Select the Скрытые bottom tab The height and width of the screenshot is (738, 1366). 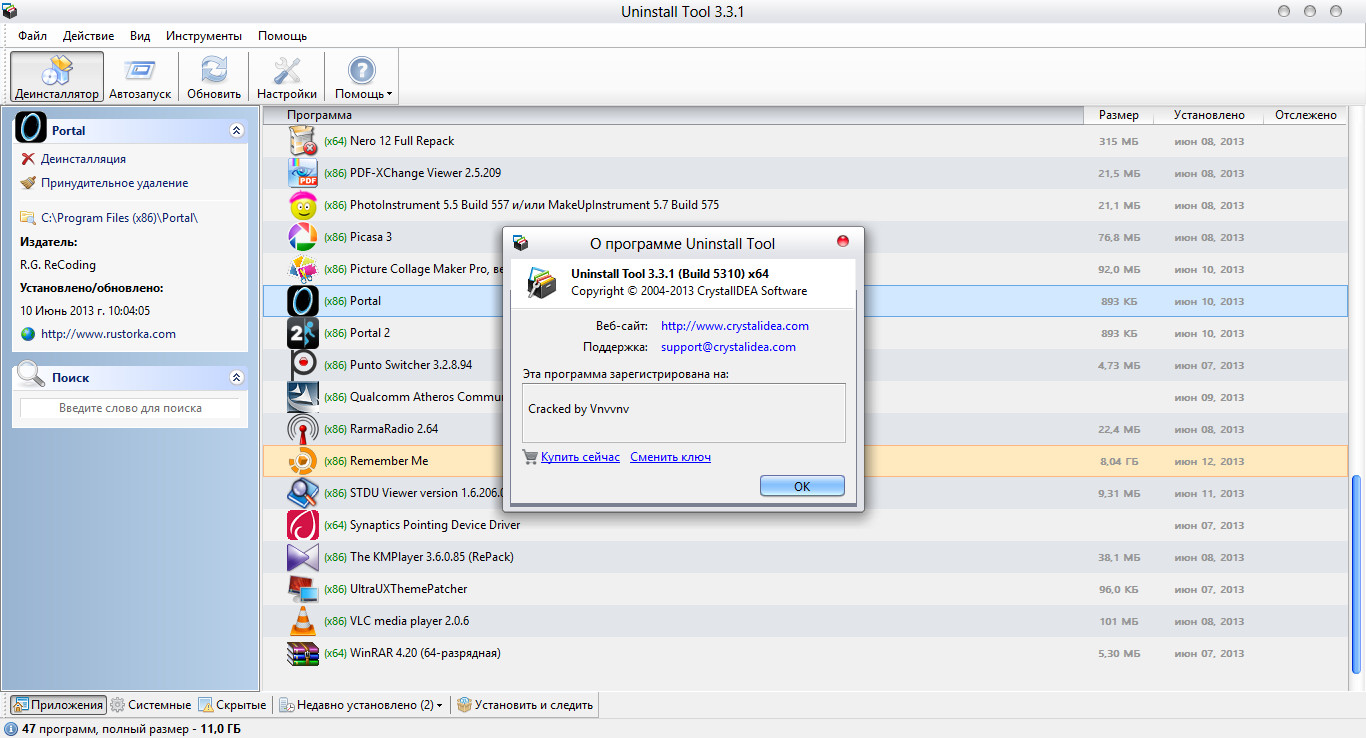[232, 705]
